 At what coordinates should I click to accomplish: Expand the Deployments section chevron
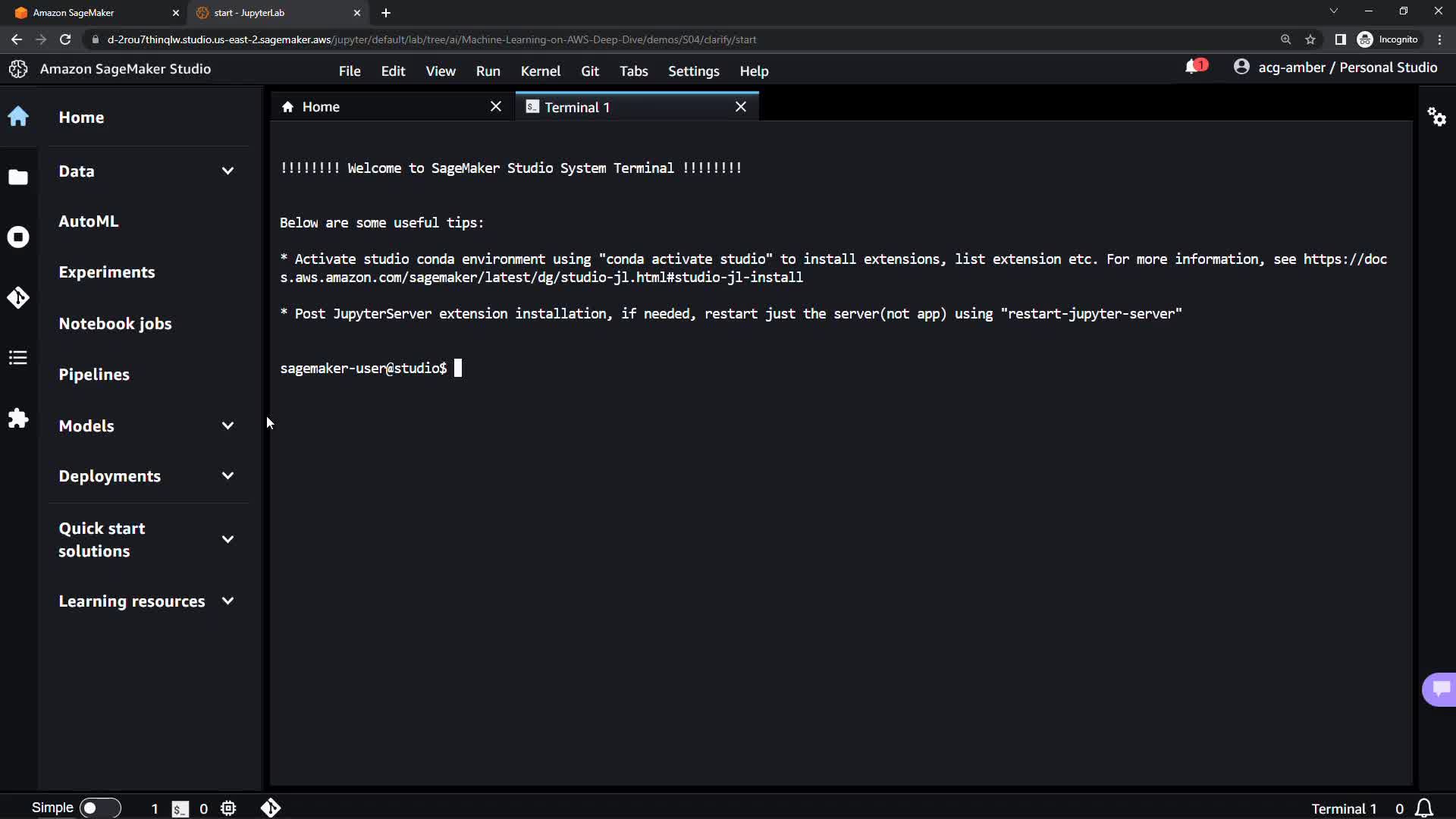tap(227, 476)
